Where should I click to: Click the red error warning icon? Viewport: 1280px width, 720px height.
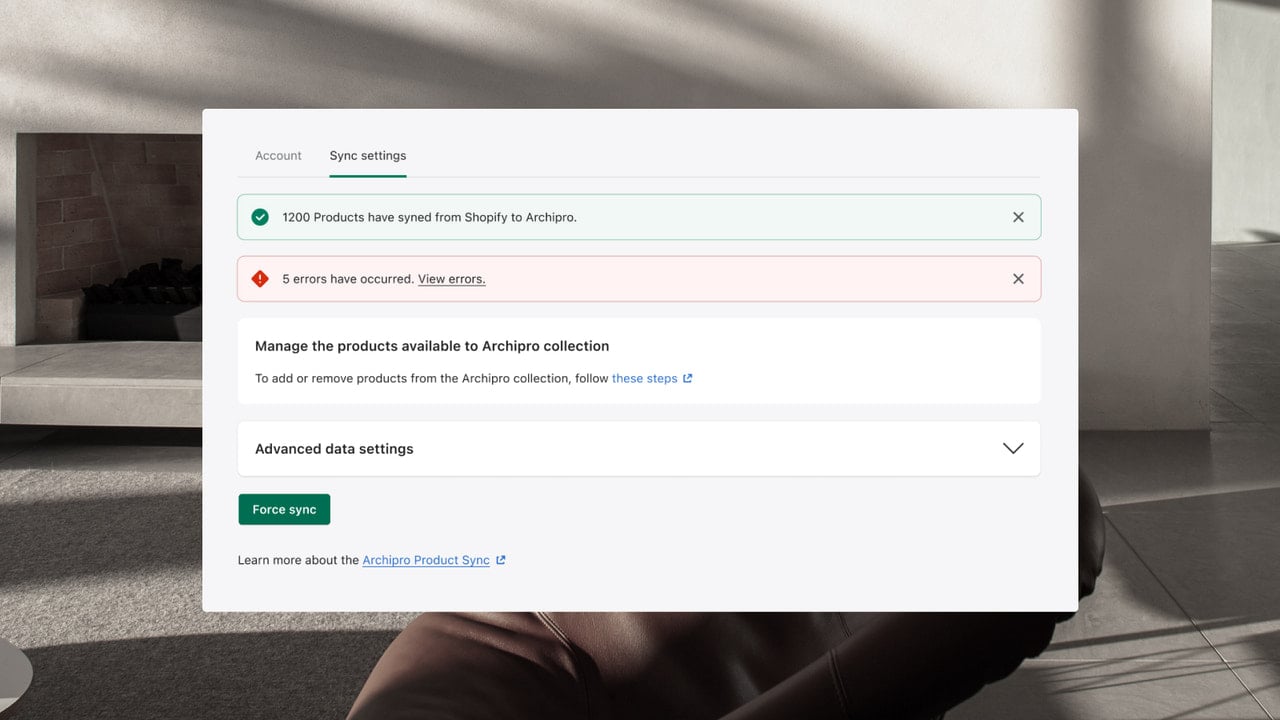tap(260, 279)
